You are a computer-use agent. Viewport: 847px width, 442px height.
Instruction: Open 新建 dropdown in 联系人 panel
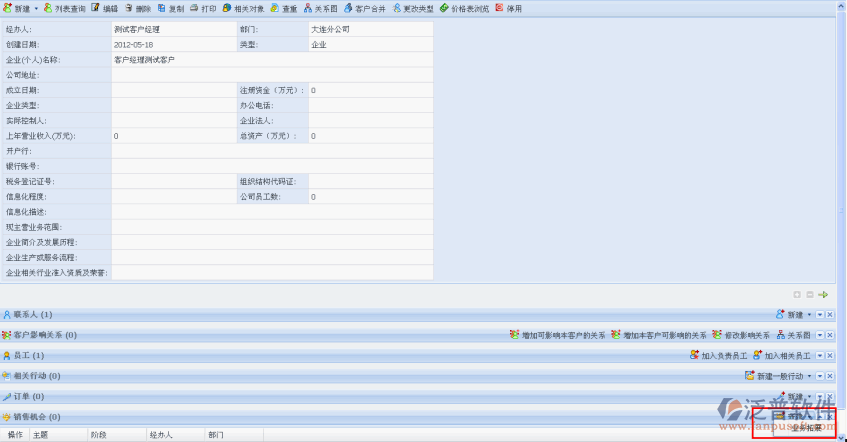coord(809,315)
